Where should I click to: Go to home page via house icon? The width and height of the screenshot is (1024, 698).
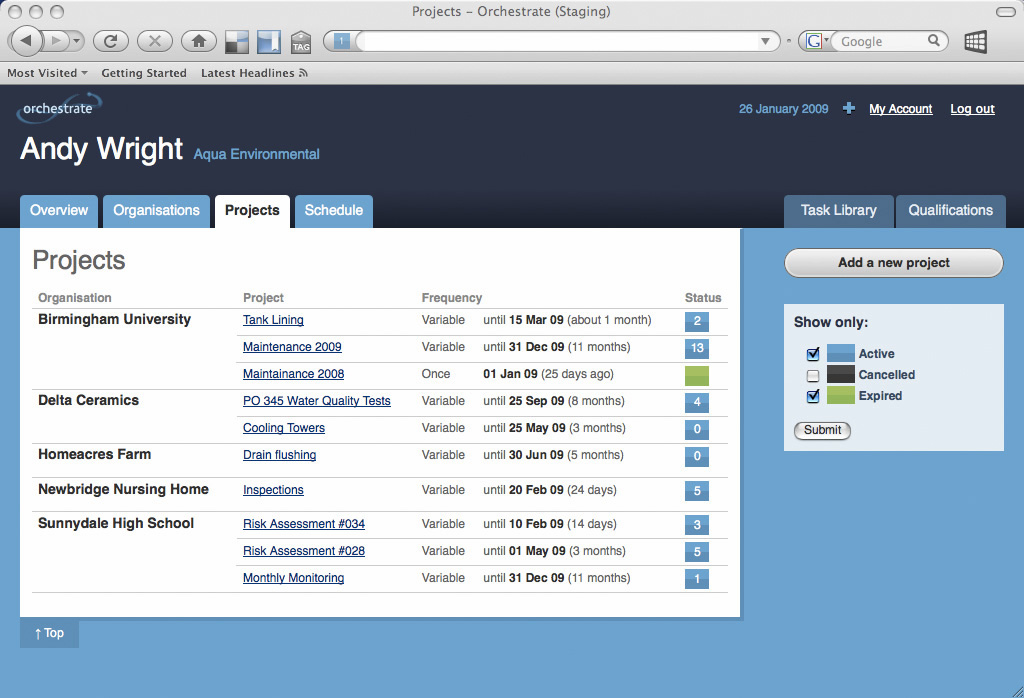pyautogui.click(x=199, y=41)
